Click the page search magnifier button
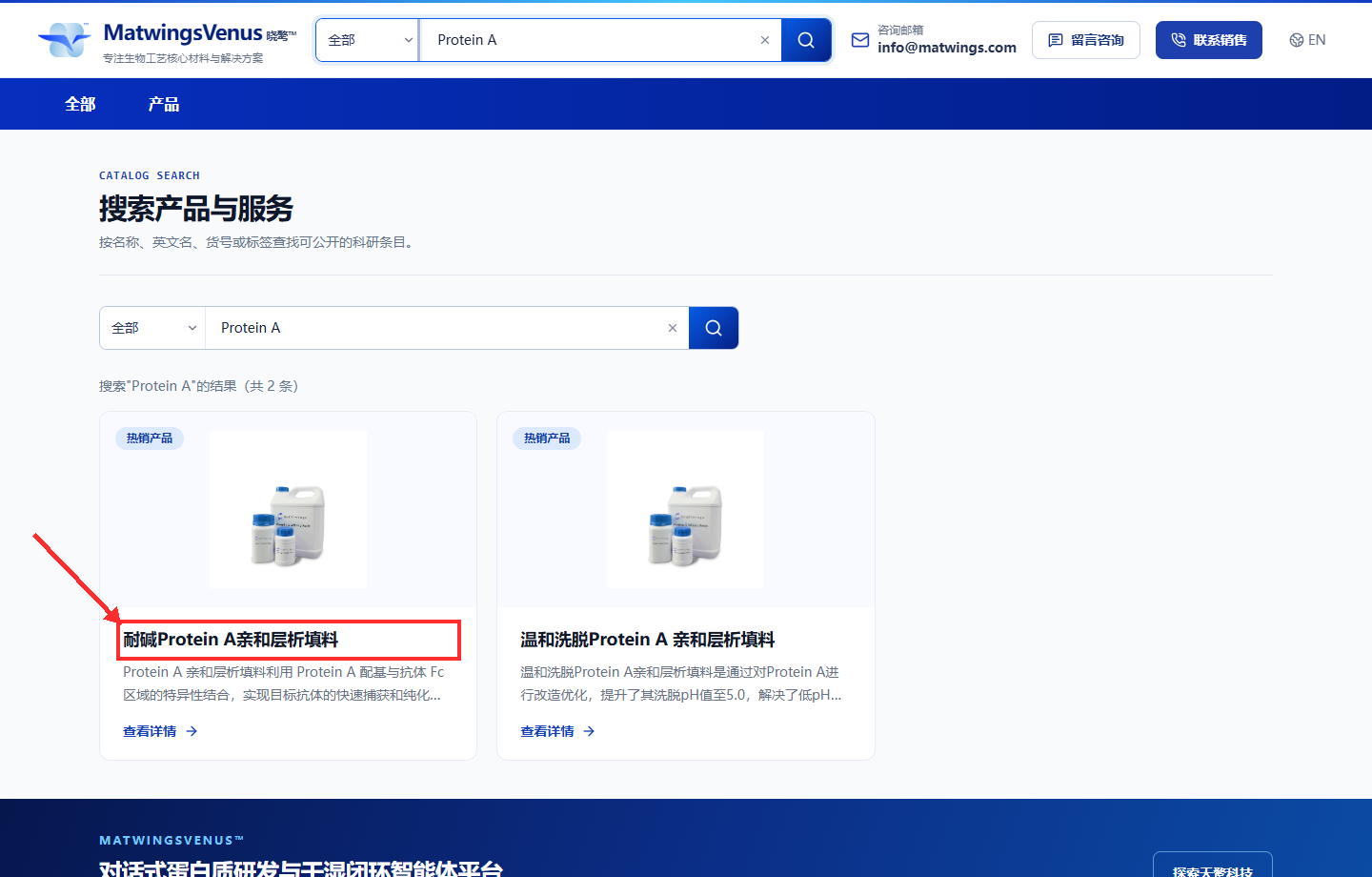Screen dimensions: 1372x877 pos(714,328)
